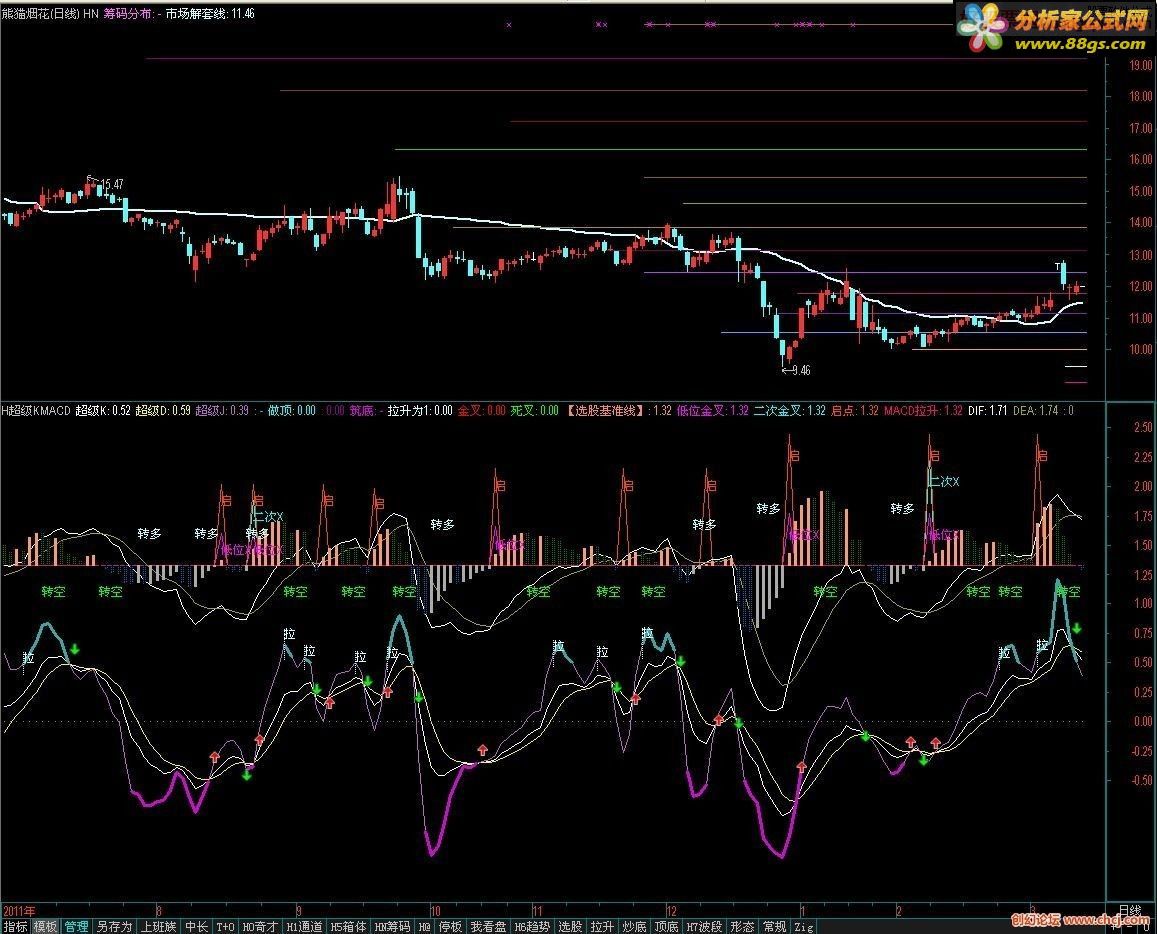The height and width of the screenshot is (934, 1157).
Task: Click the 超级D: 0.59 value
Action: (163, 410)
